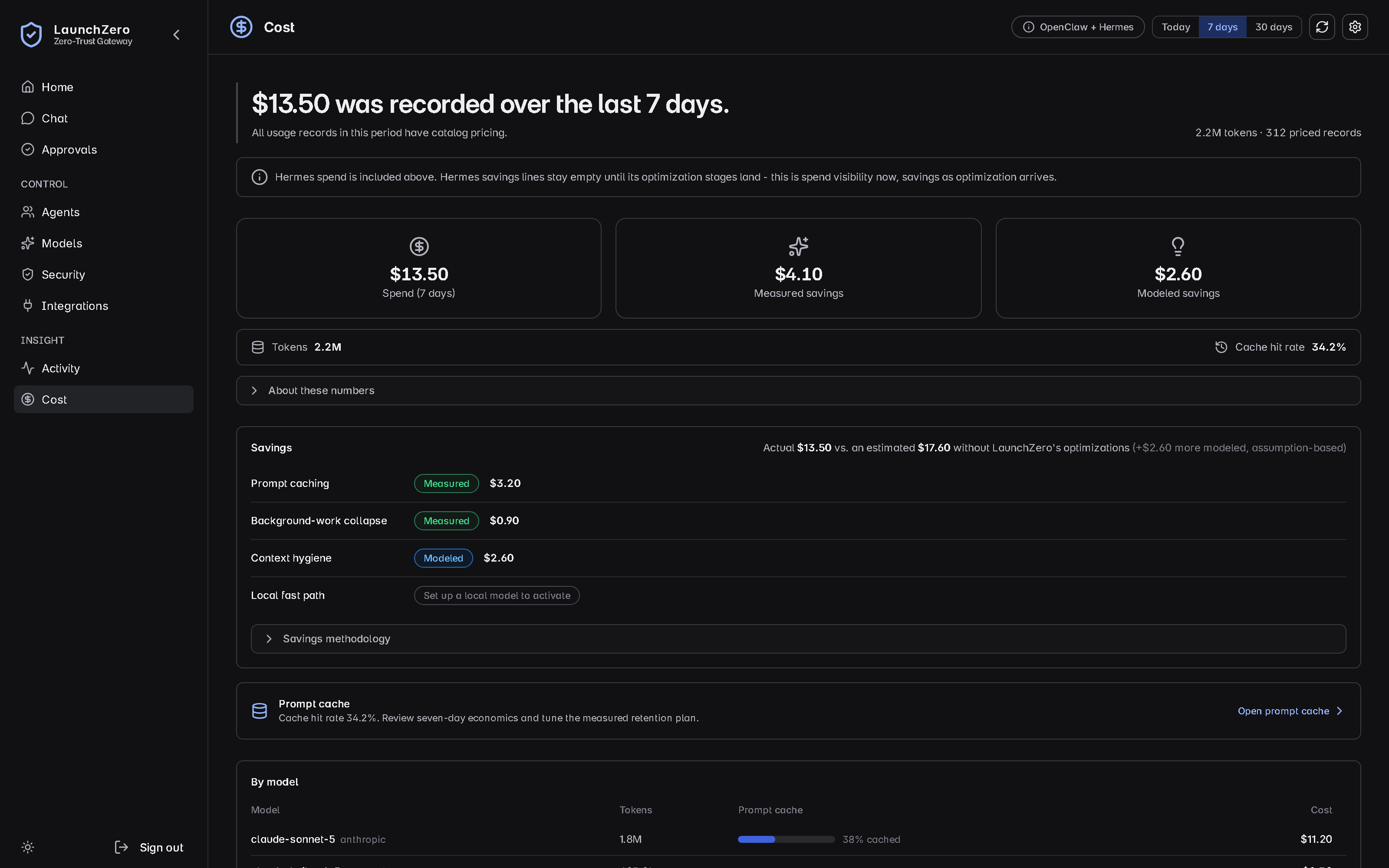Click the Prompt cache column header
Screen dimensions: 1389x868
click(x=770, y=810)
